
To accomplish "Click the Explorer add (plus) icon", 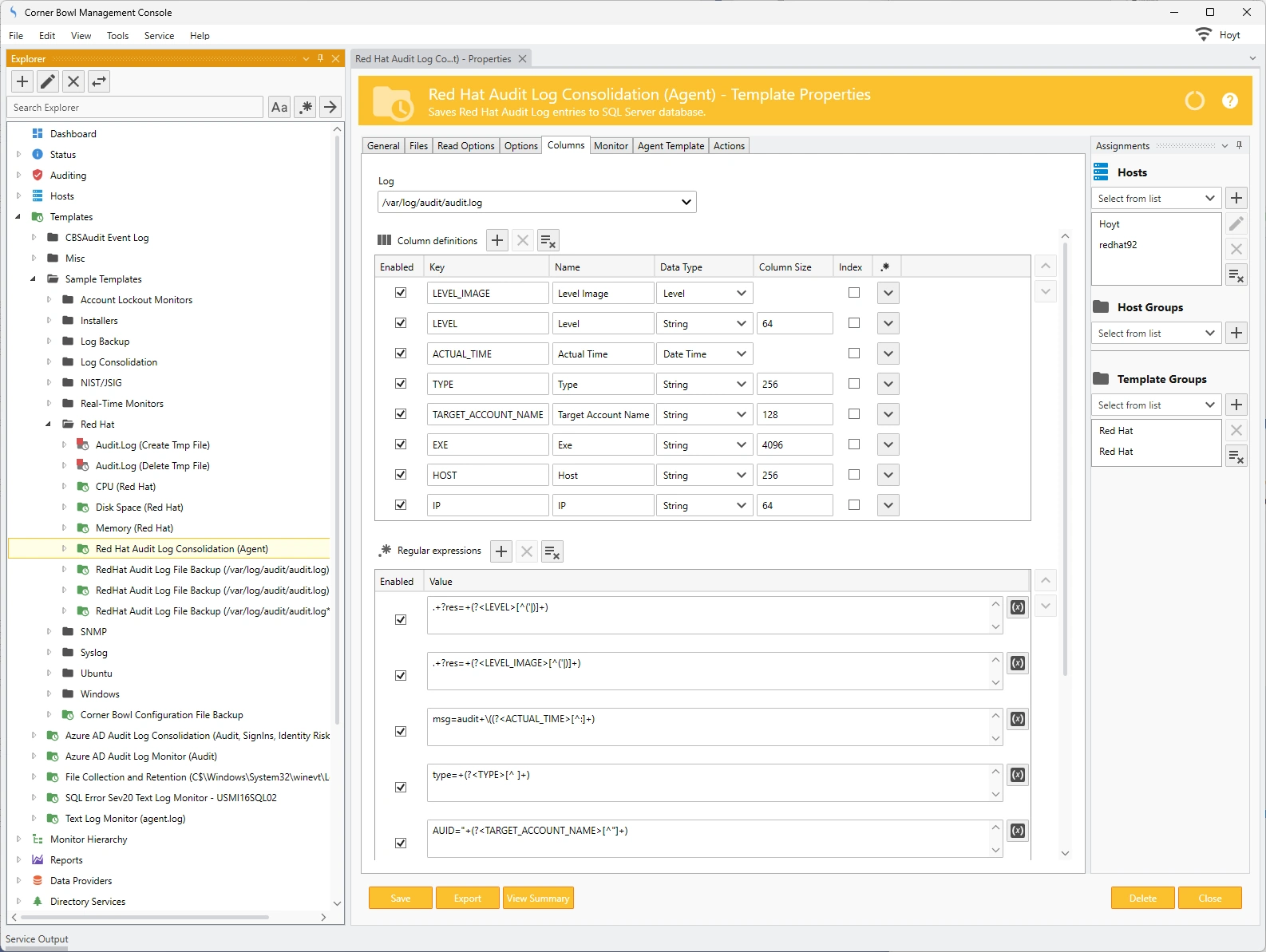I will tap(22, 81).
